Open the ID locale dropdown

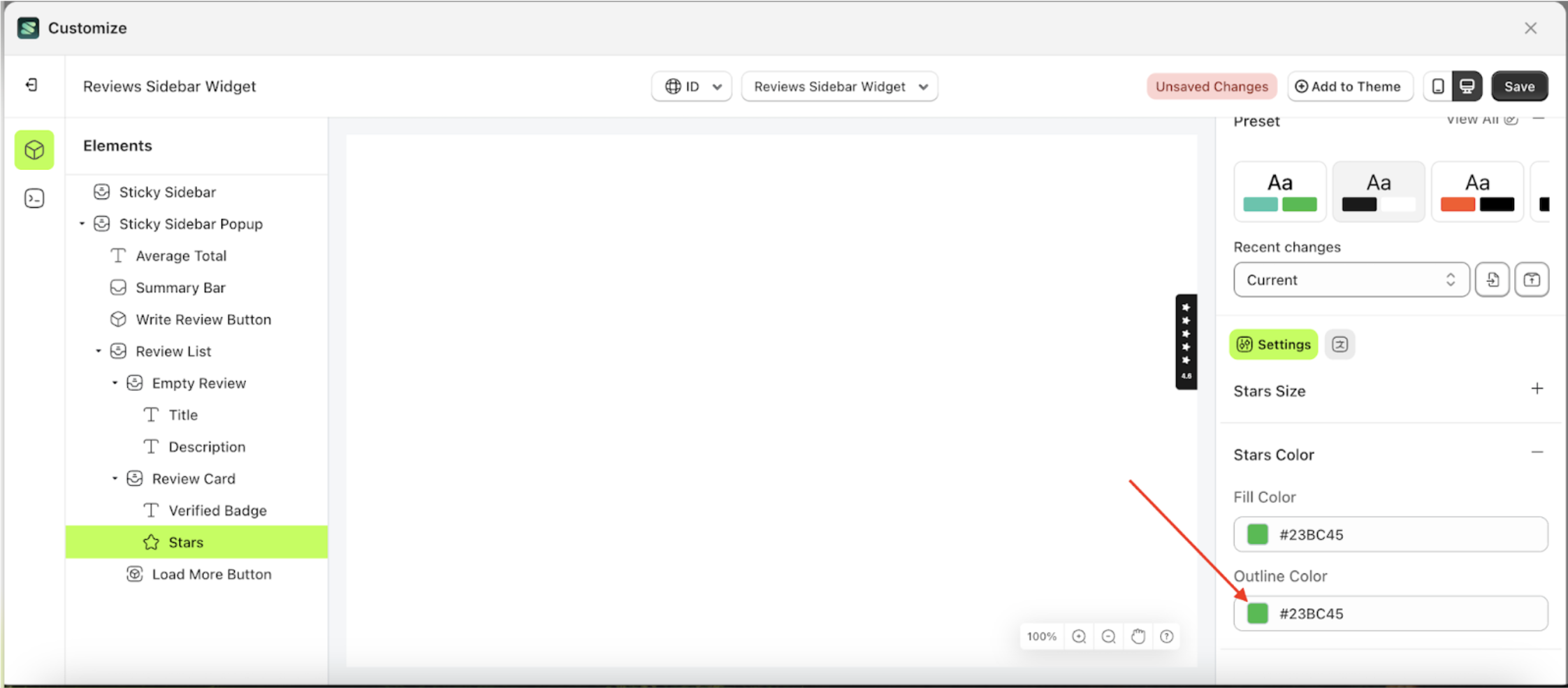point(691,86)
